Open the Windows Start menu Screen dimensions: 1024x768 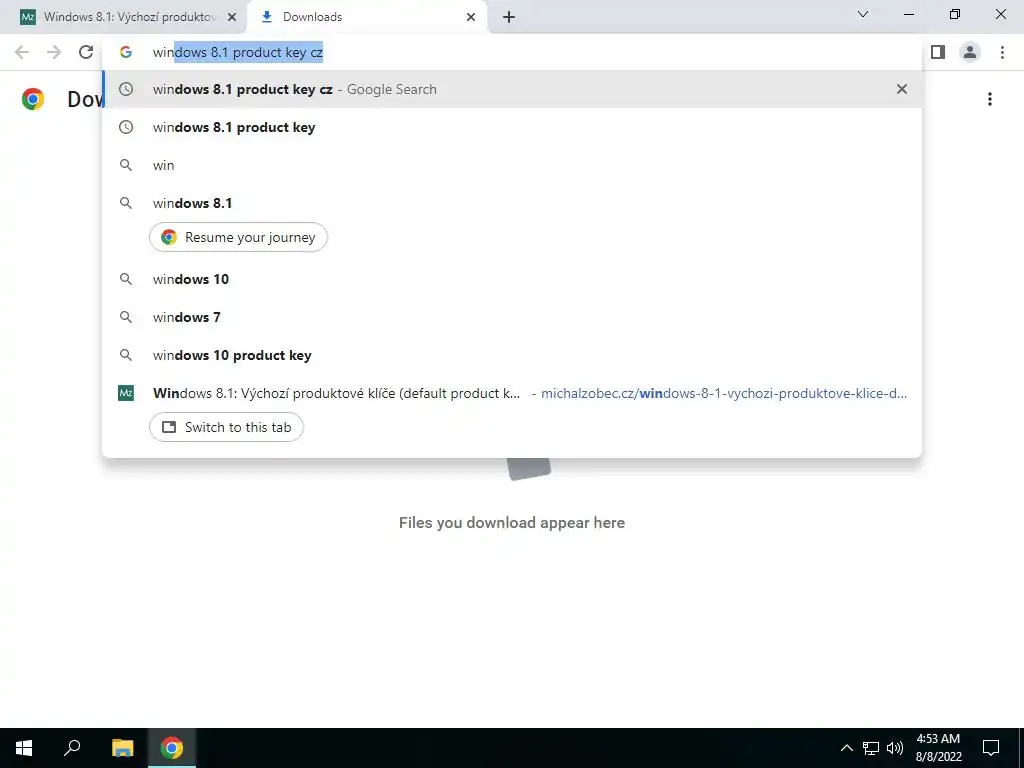pos(24,748)
